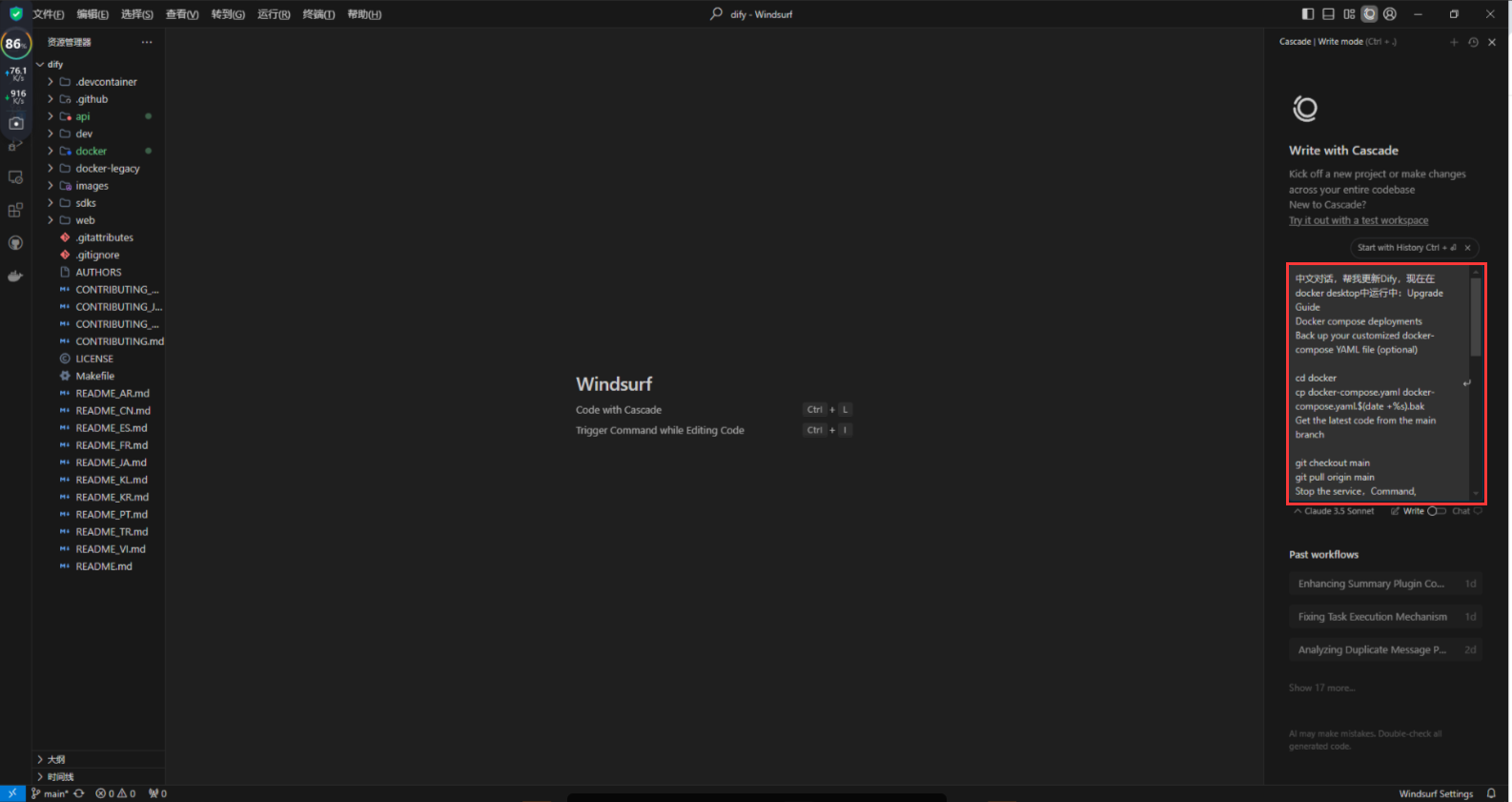Viewport: 1512px width, 802px height.
Task: View Cascade conversation history clock icon
Action: (x=1473, y=42)
